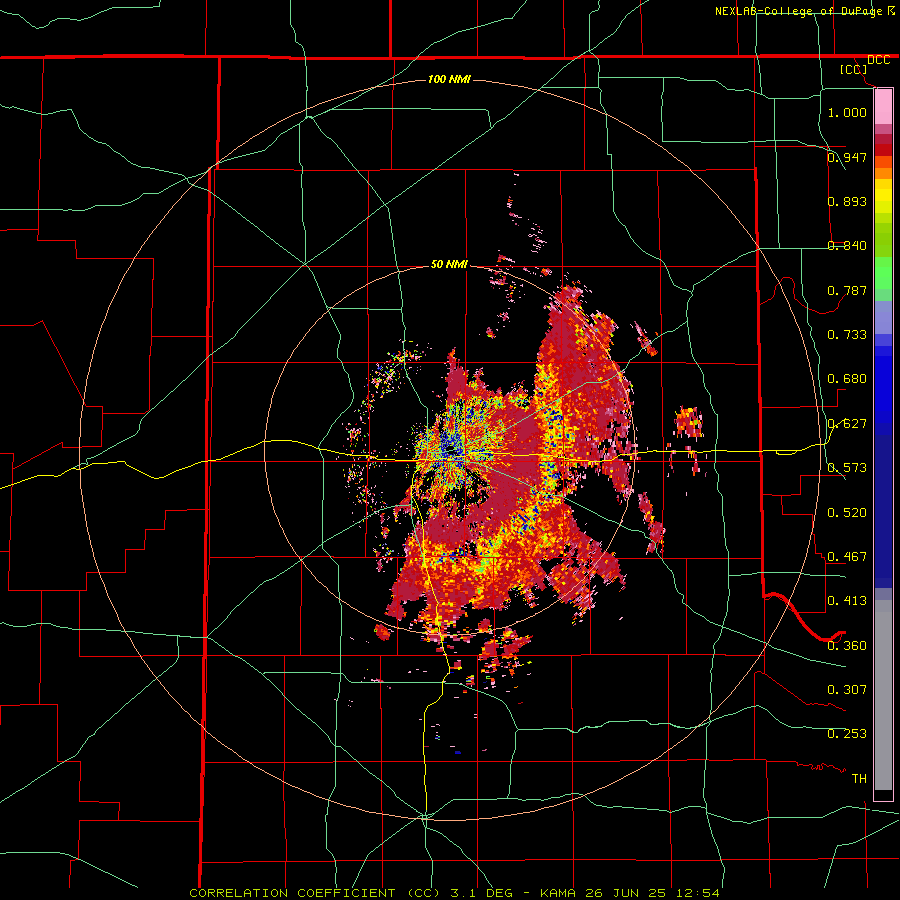Click the 100 NMI range ring label
900x900 pixels.
click(449, 79)
